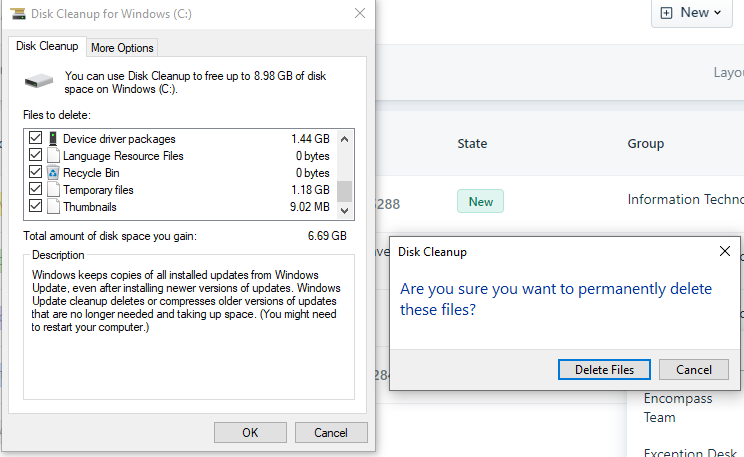
Task: Click the Information Technology group cell
Action: [685, 199]
